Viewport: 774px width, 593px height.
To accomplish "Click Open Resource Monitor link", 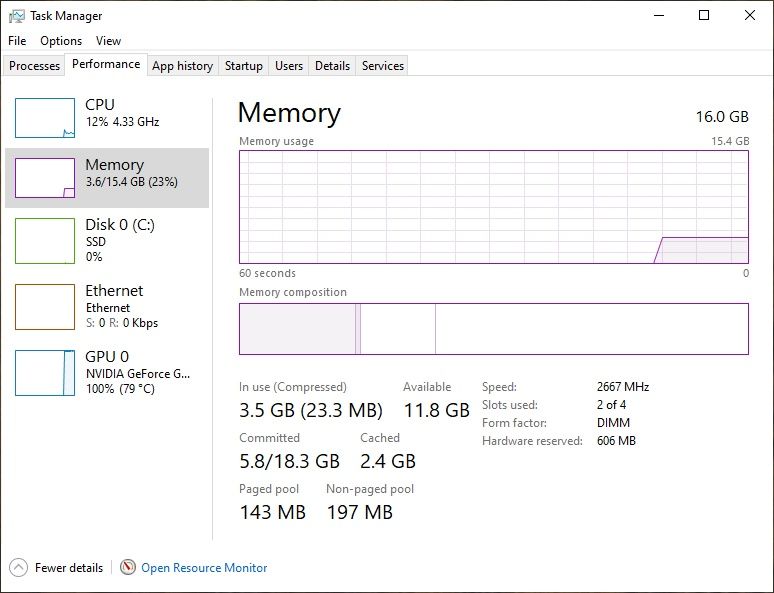I will pos(204,567).
